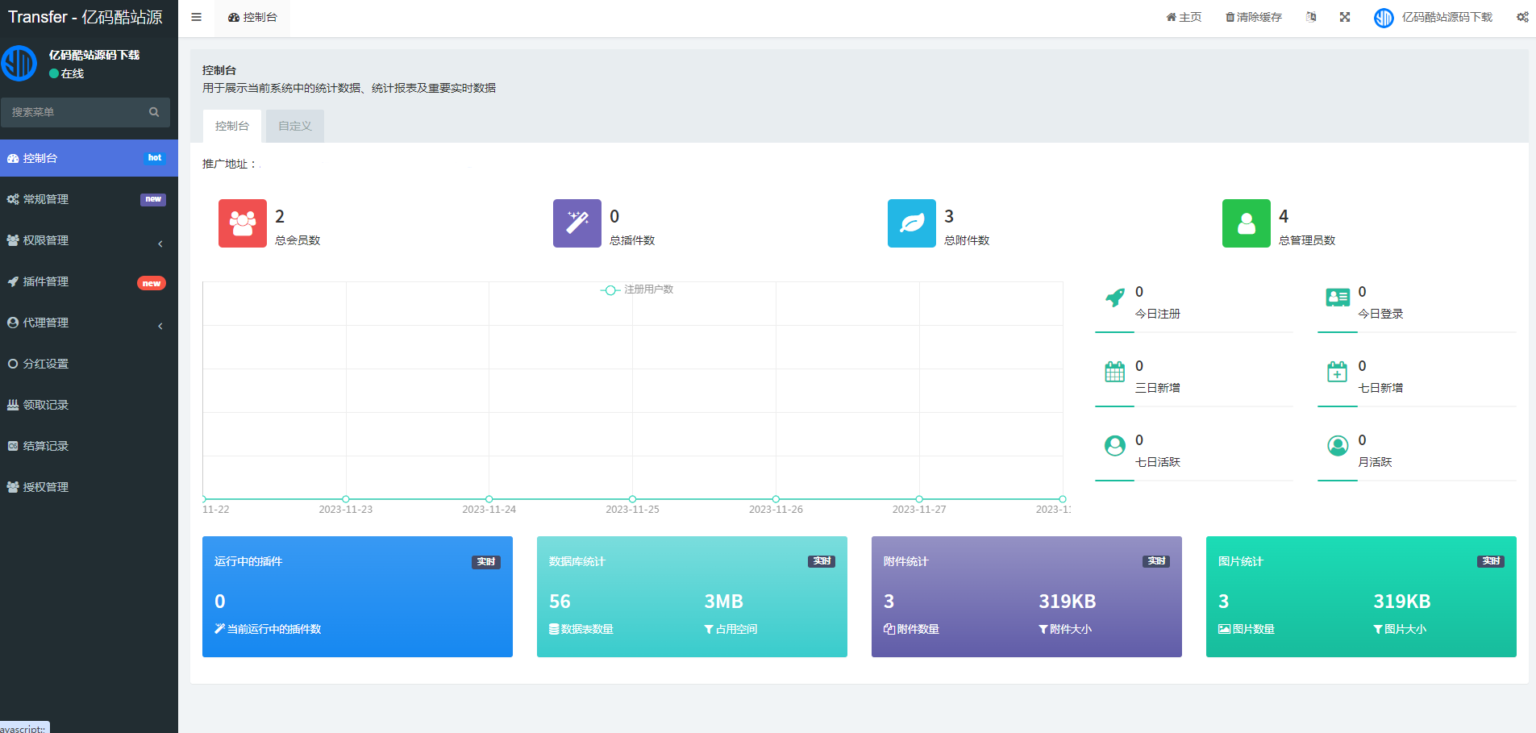Click the 2023-11-25 data point on chart

pos(632,499)
